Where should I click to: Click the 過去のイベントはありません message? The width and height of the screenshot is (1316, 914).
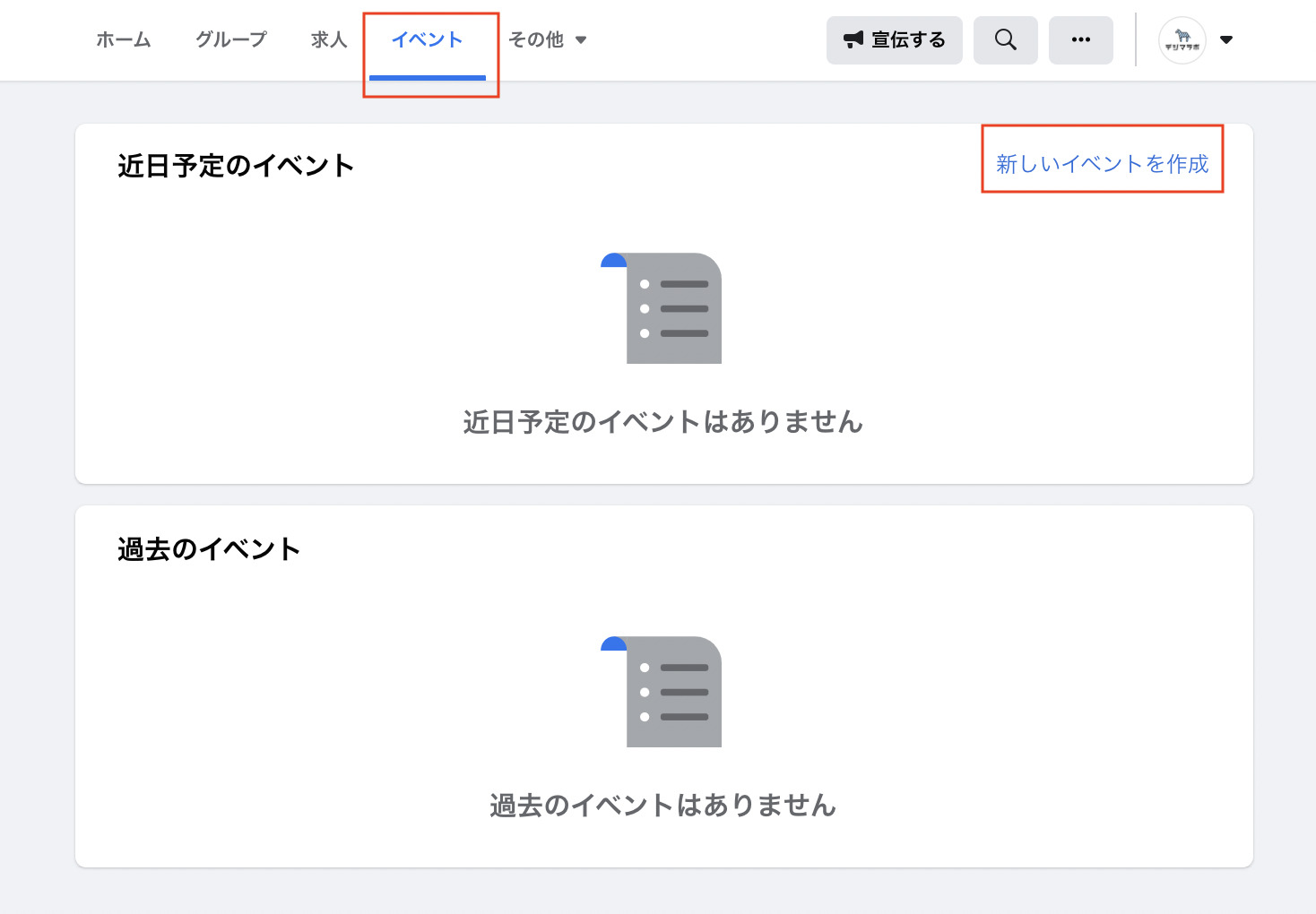662,806
